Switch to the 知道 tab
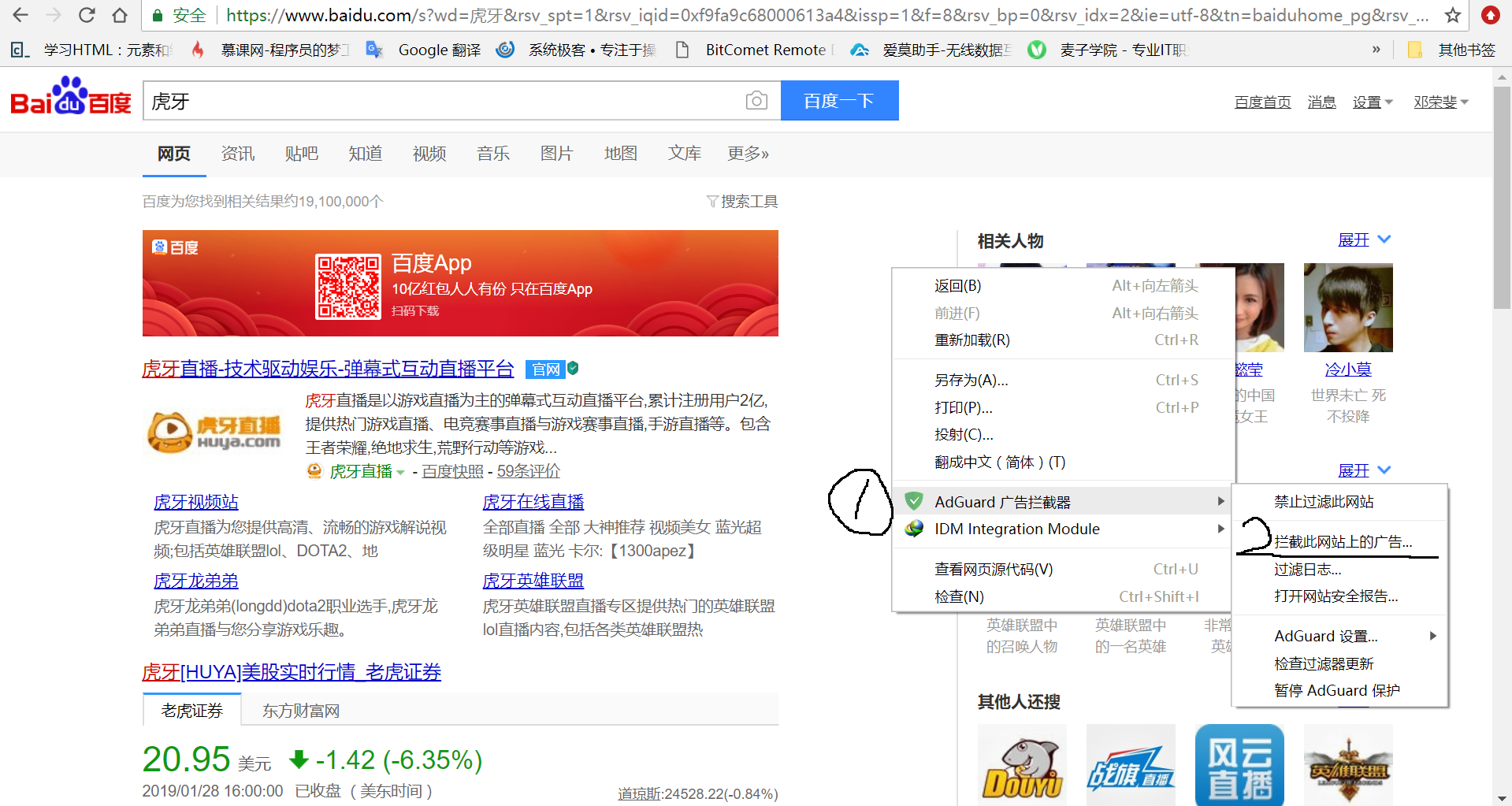This screenshot has height=806, width=1512. click(366, 154)
